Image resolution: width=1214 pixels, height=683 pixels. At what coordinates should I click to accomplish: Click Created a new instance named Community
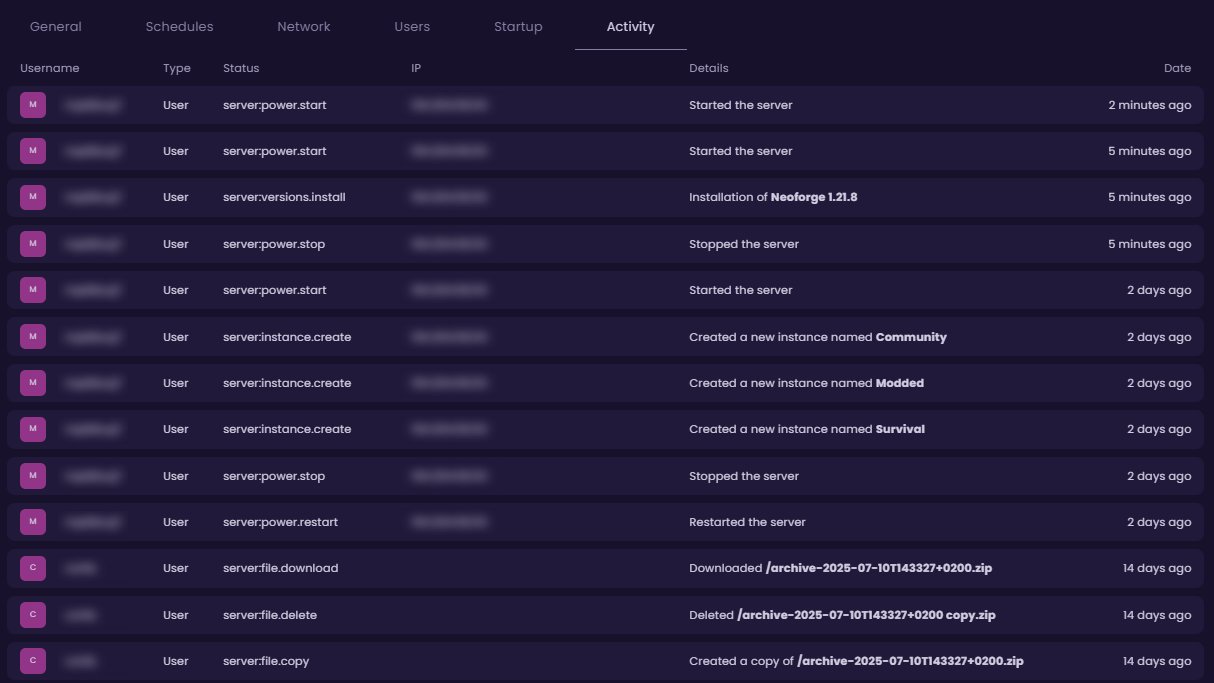[818, 337]
